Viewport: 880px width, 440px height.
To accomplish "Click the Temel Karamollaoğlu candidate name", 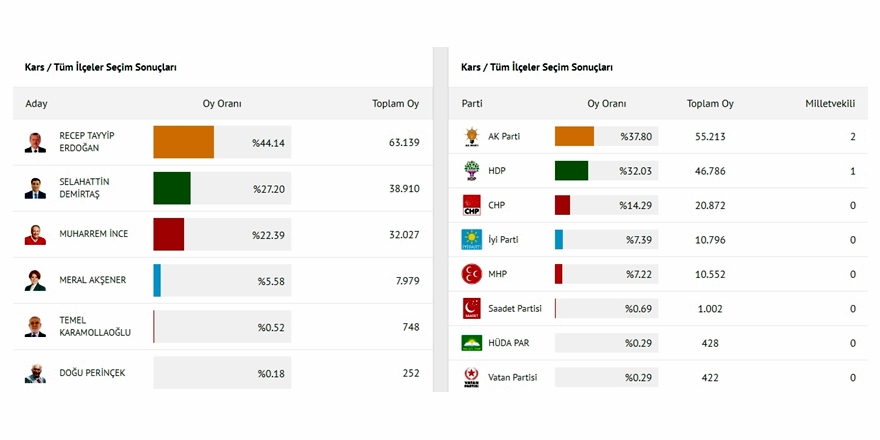I will pos(95,327).
